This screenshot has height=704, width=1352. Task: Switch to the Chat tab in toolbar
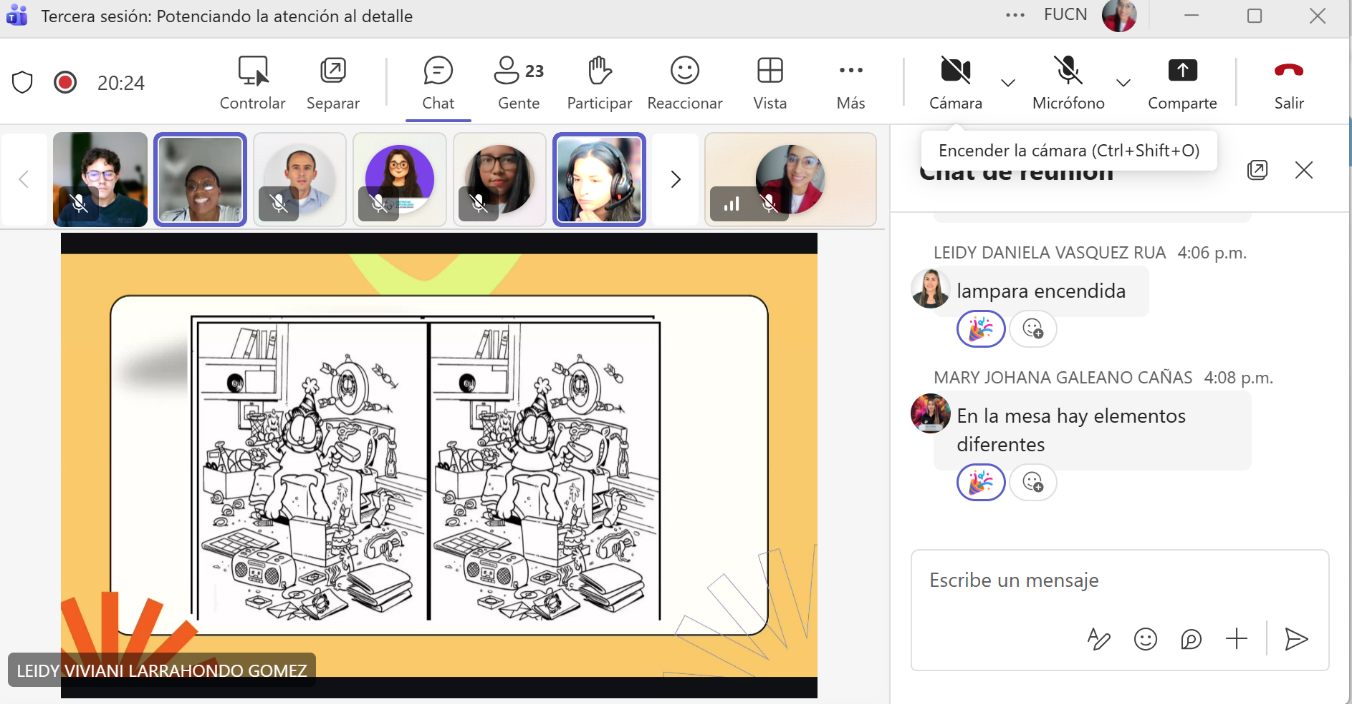coord(438,83)
